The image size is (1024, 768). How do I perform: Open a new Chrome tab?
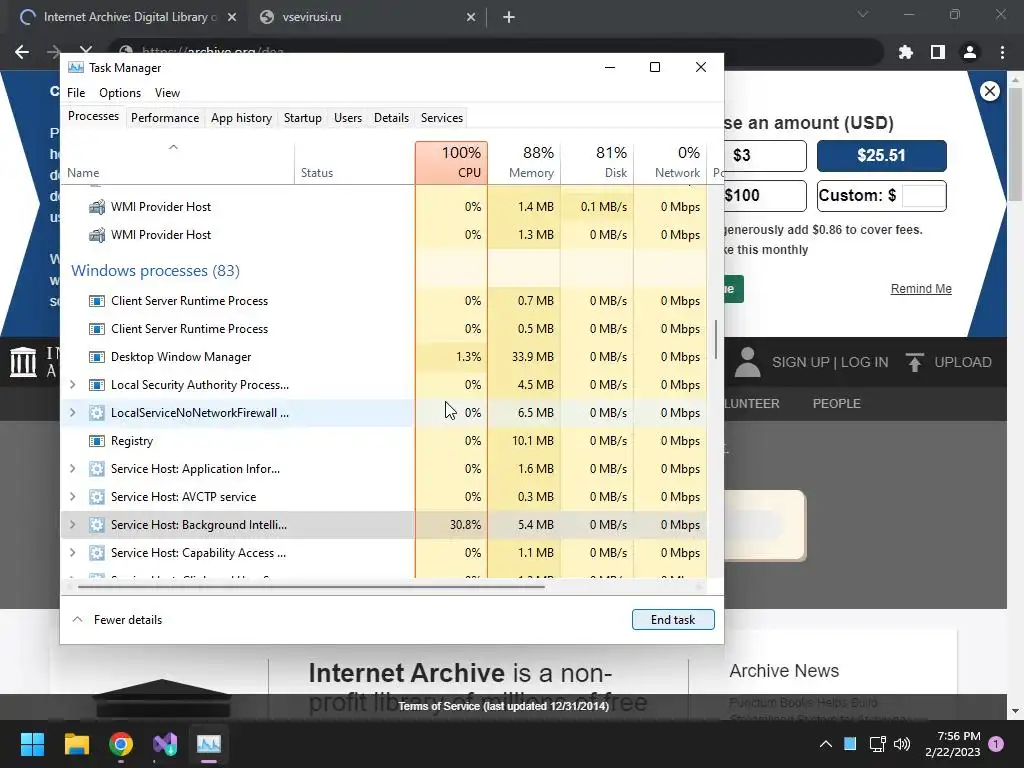[x=509, y=17]
